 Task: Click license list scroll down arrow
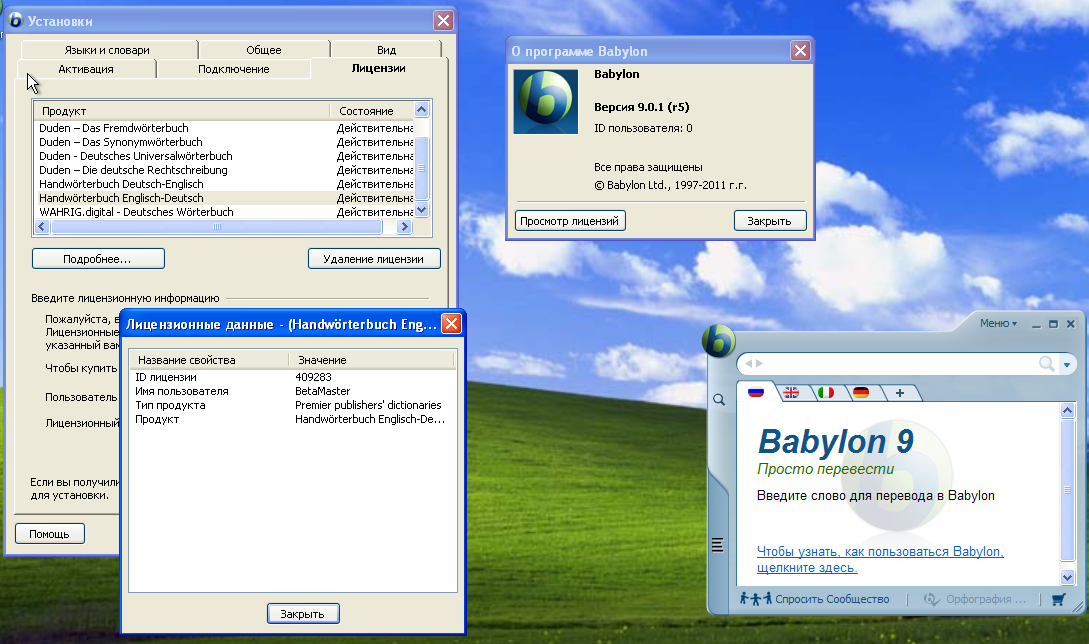(422, 210)
